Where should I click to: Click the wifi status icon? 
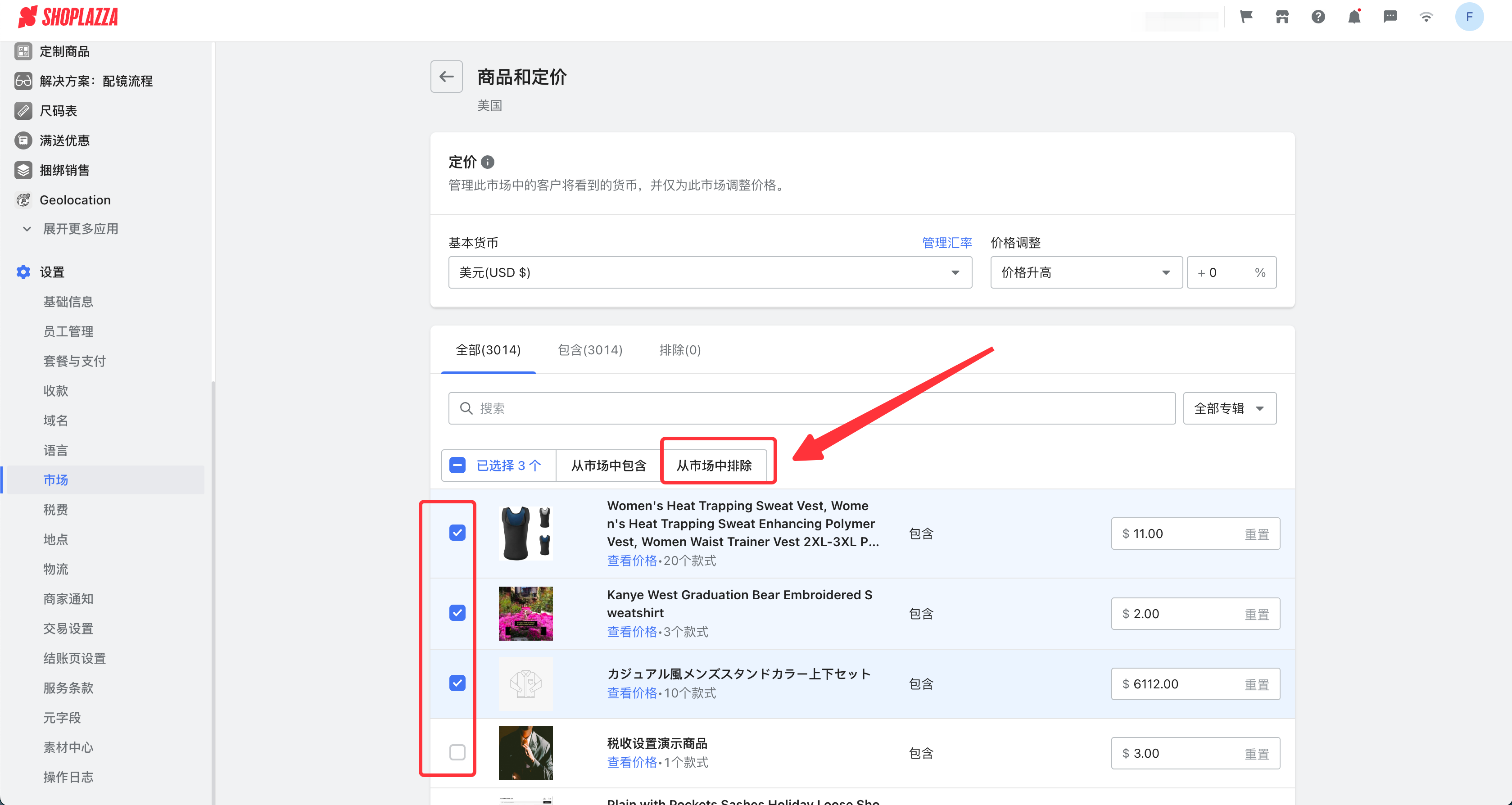pyautogui.click(x=1426, y=17)
